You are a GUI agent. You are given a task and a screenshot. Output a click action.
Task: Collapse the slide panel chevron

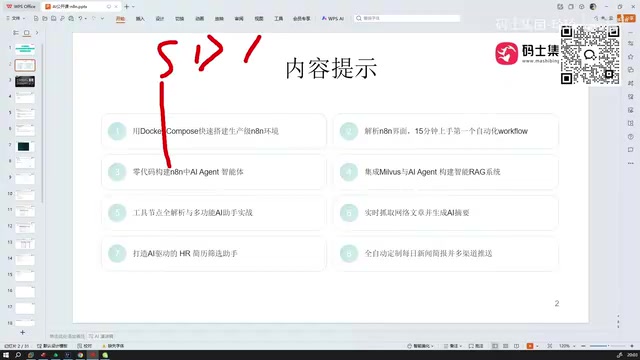37,33
